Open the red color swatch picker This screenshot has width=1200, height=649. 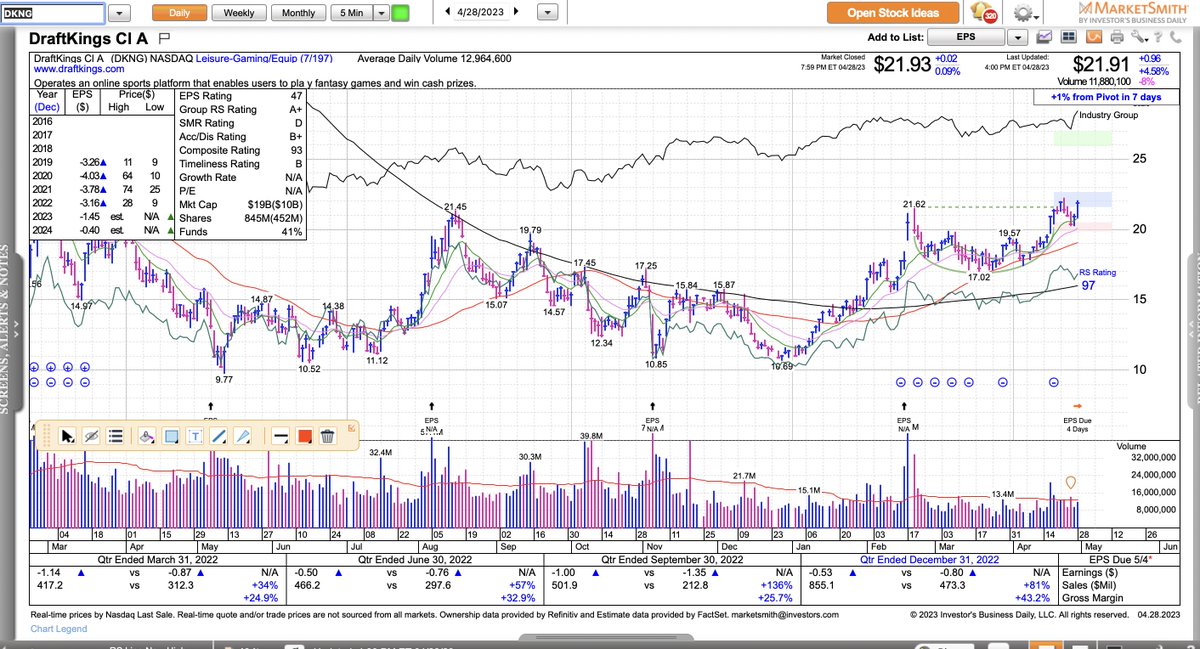pyautogui.click(x=305, y=436)
